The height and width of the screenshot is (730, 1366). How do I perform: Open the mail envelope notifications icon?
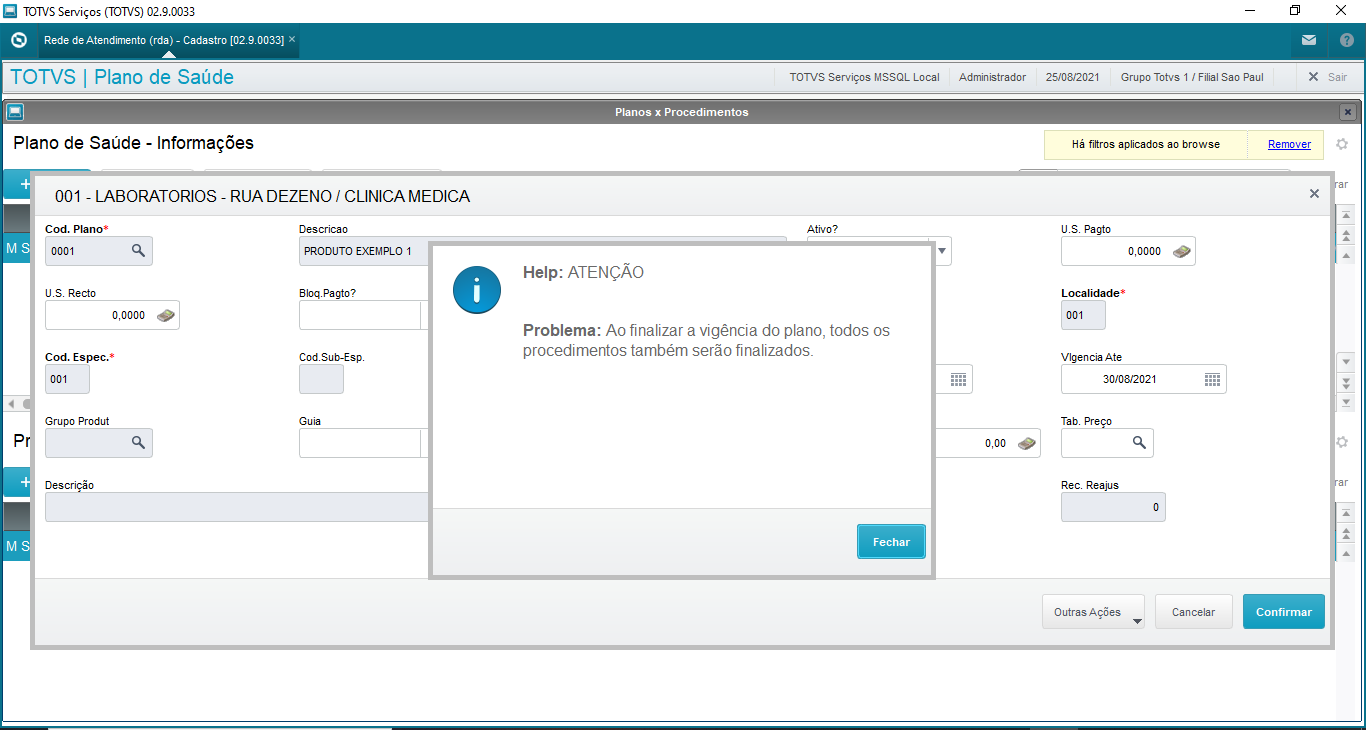[1309, 41]
